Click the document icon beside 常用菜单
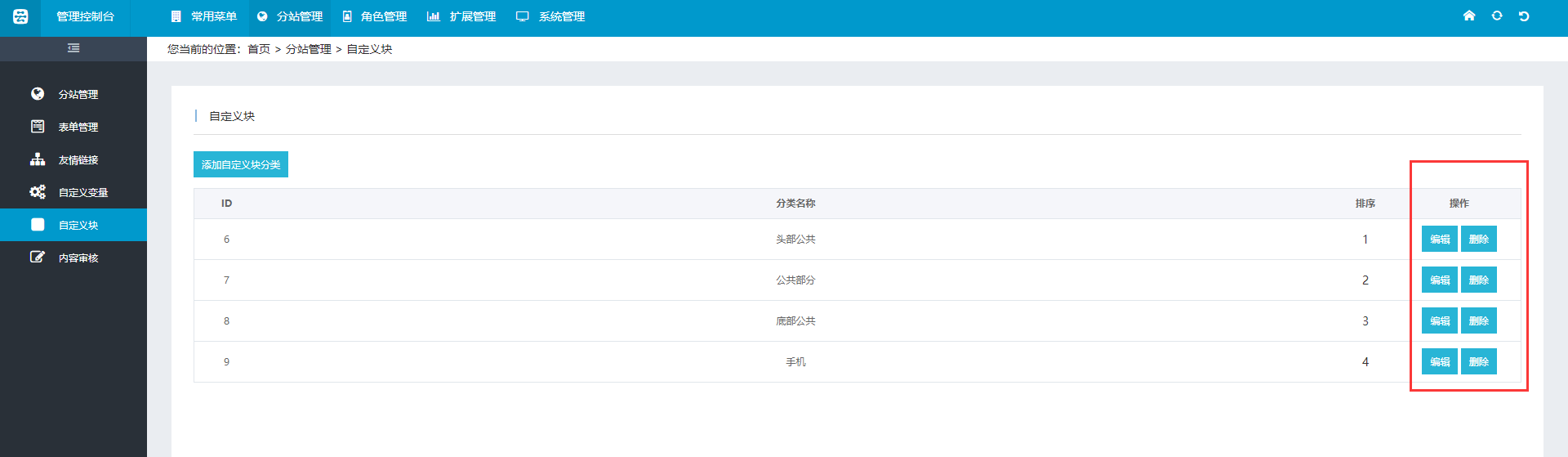 point(176,16)
